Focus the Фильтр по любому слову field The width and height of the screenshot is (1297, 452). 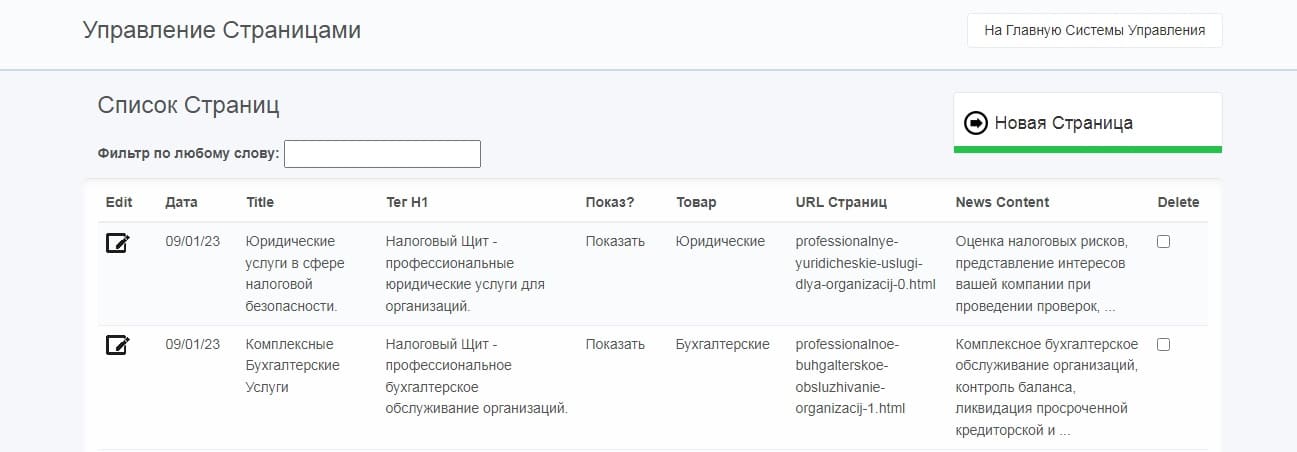pyautogui.click(x=382, y=154)
